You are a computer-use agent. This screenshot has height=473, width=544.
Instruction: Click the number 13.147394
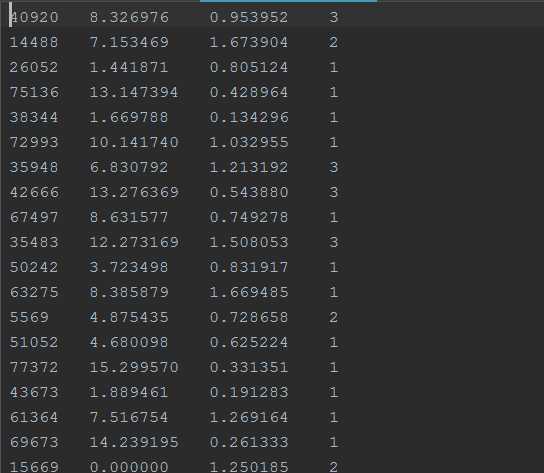[134, 92]
